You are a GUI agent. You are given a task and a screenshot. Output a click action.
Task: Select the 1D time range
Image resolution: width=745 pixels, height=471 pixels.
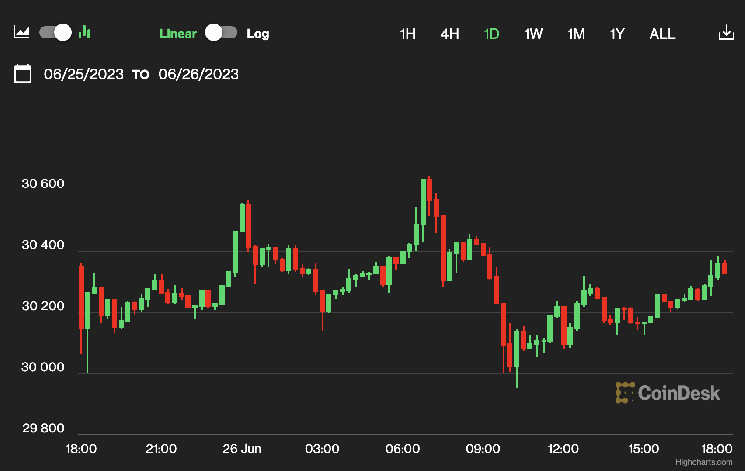(x=492, y=33)
